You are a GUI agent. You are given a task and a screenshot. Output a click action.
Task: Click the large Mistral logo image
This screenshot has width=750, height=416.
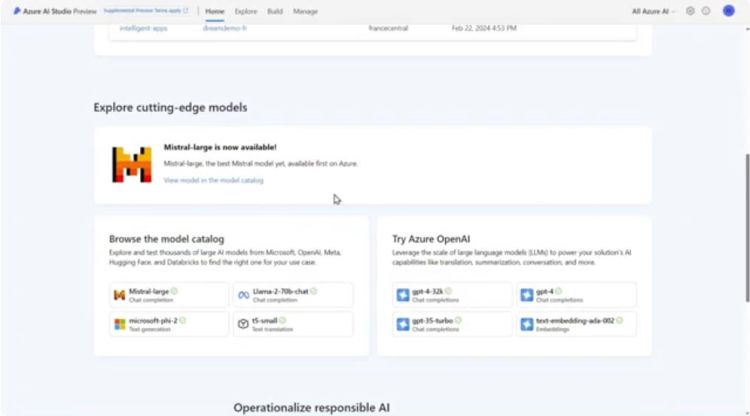[132, 164]
